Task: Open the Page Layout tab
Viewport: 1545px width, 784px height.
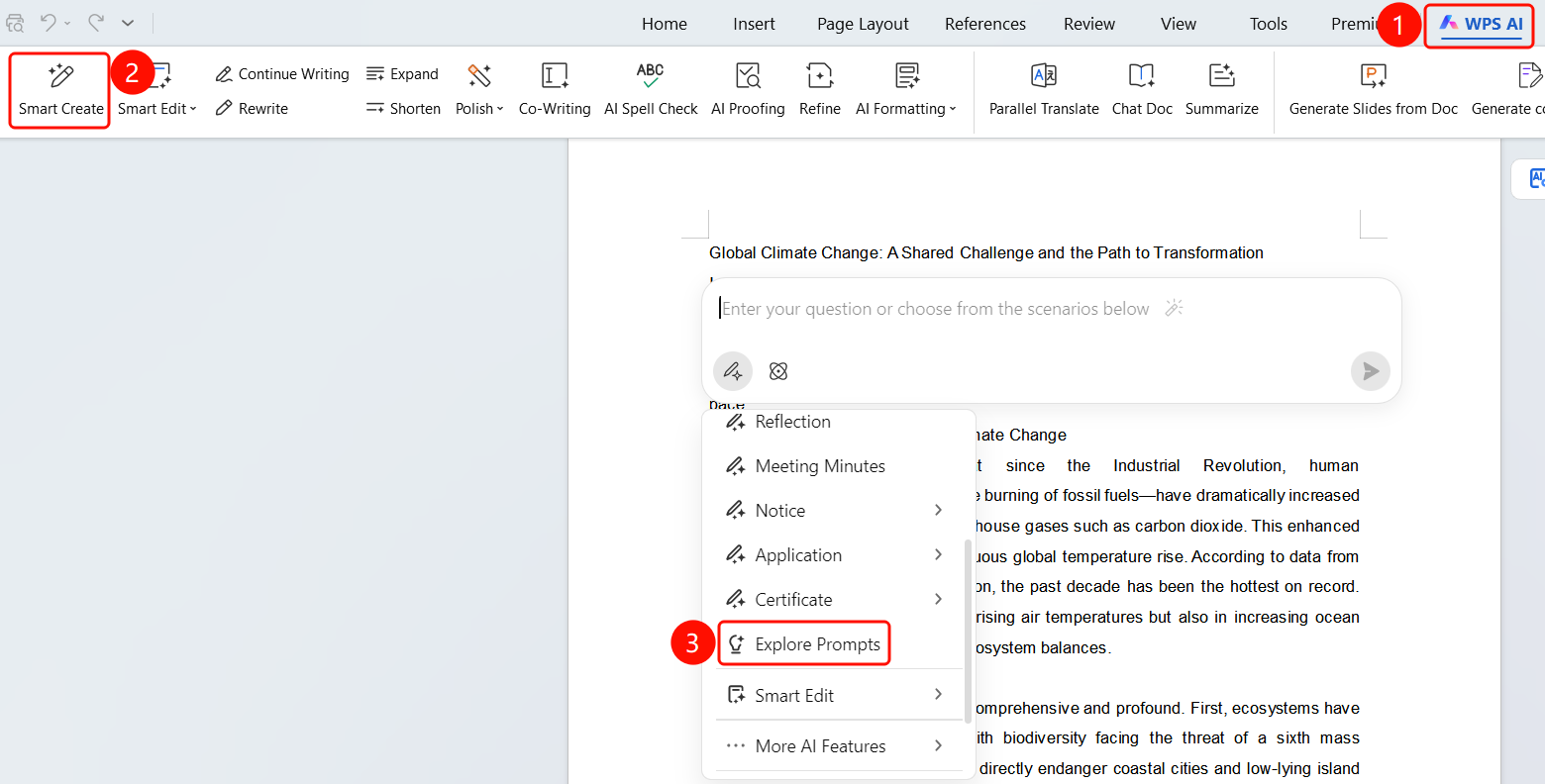Action: click(863, 24)
